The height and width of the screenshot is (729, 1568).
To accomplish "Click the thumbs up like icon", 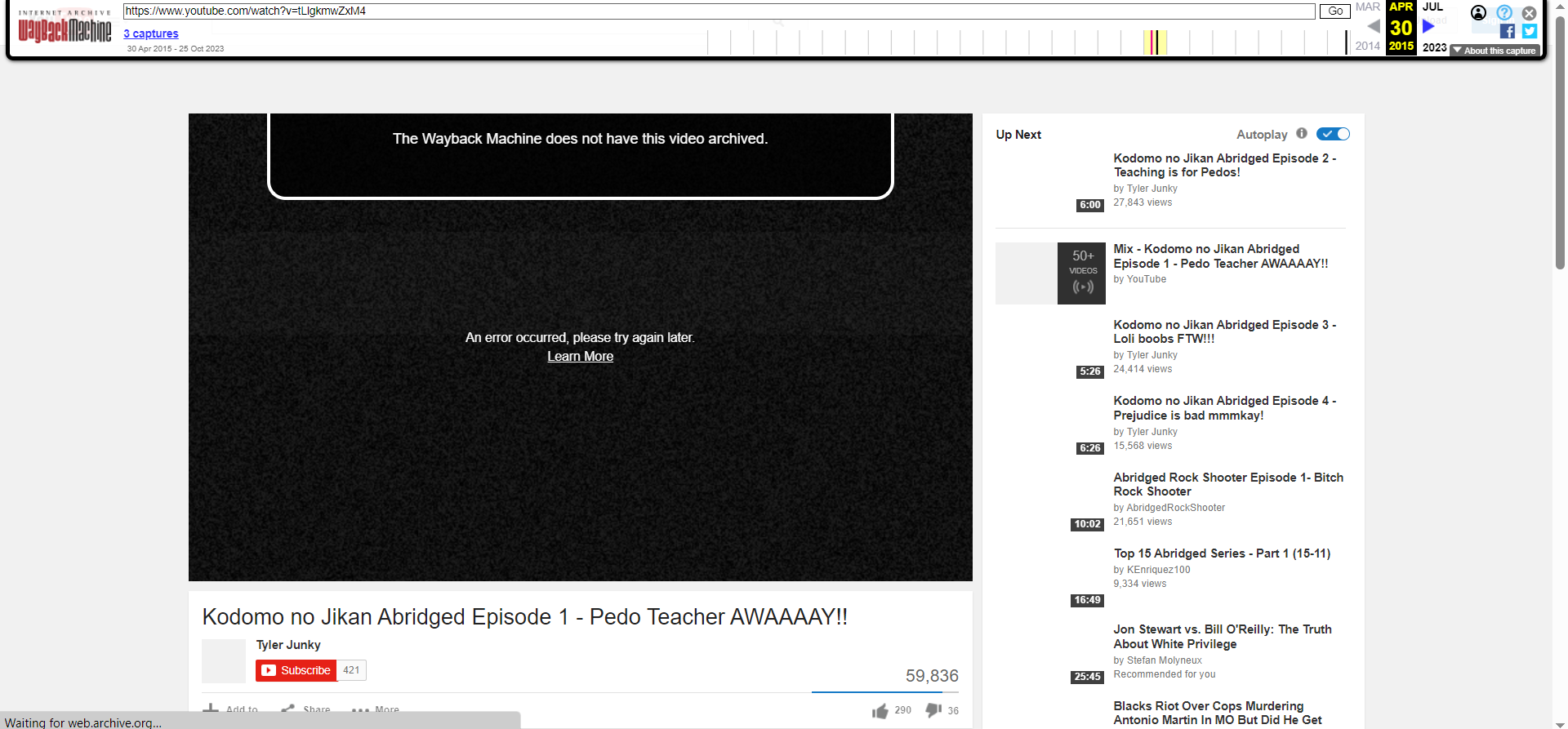I will point(880,711).
